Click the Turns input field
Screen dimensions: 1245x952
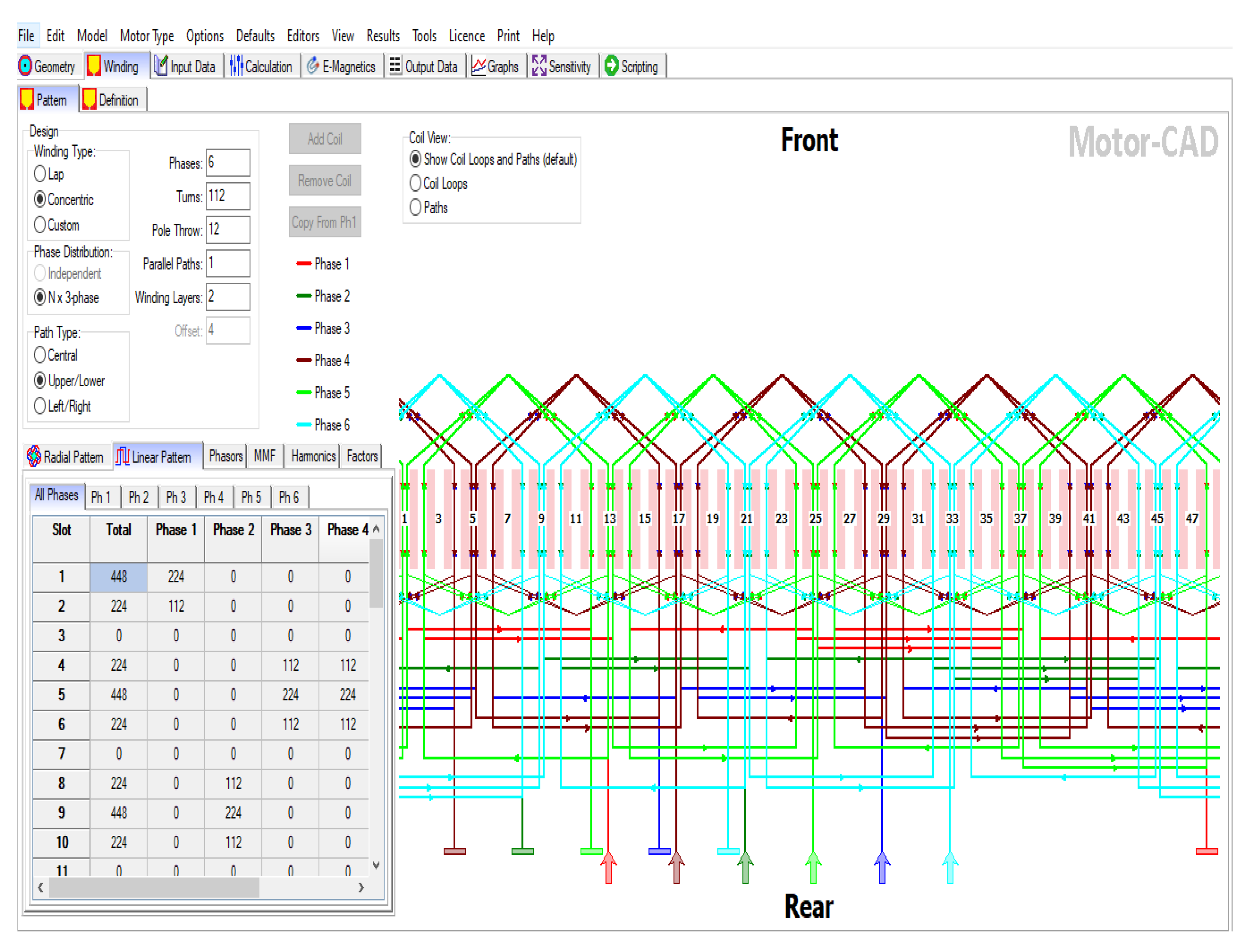[x=227, y=196]
